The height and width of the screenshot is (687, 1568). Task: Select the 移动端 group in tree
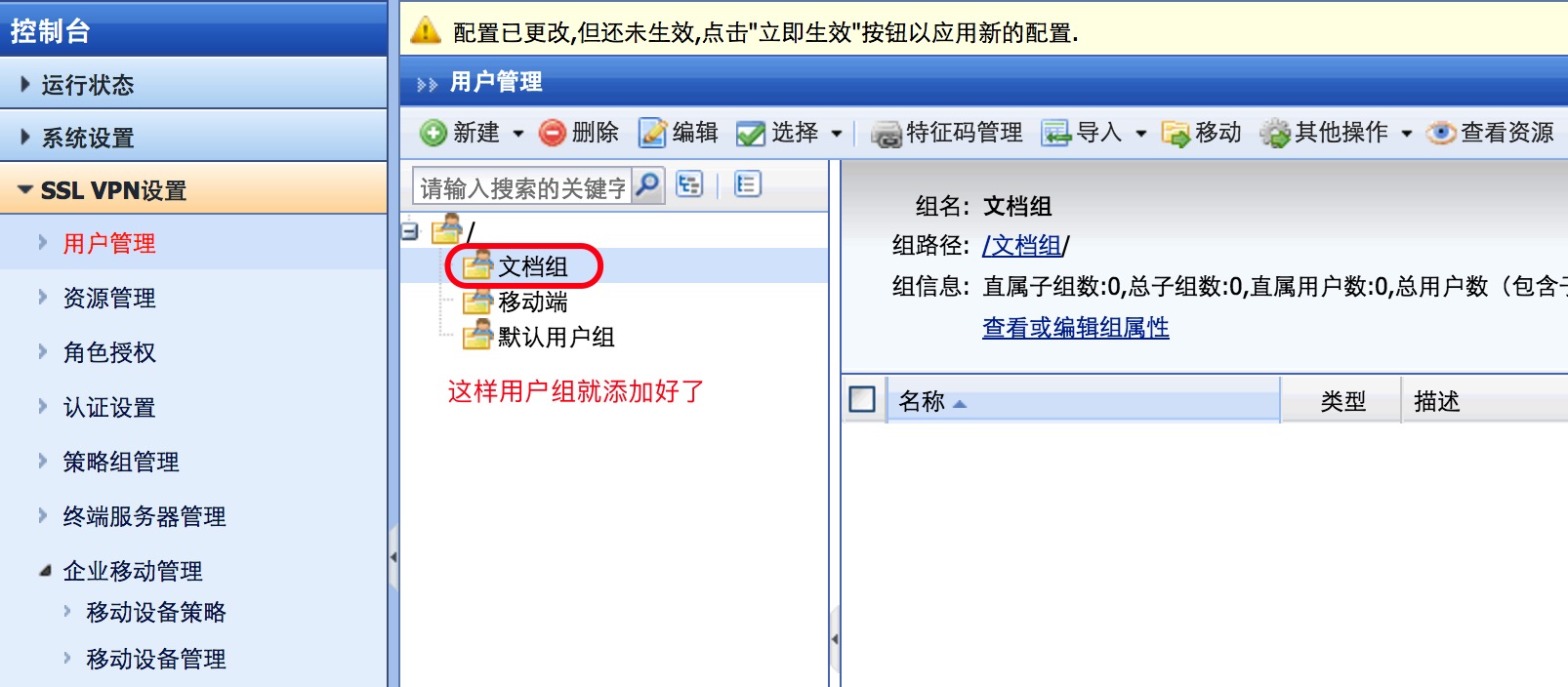532,302
